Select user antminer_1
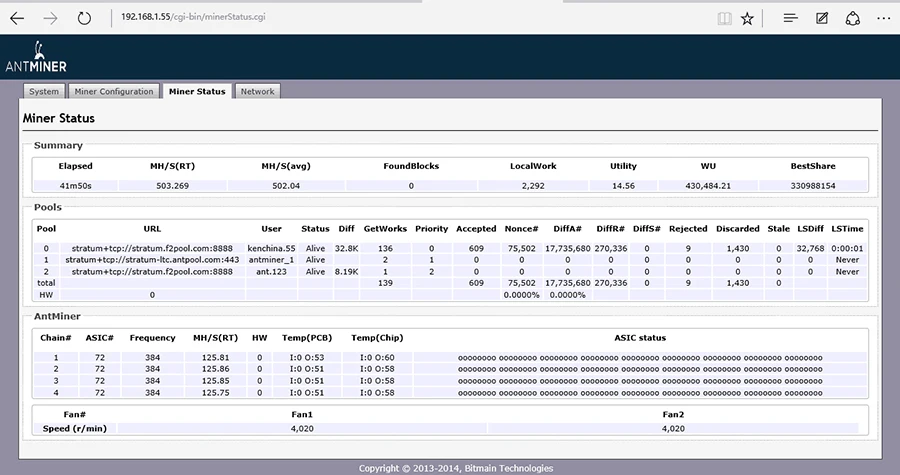 (271, 260)
